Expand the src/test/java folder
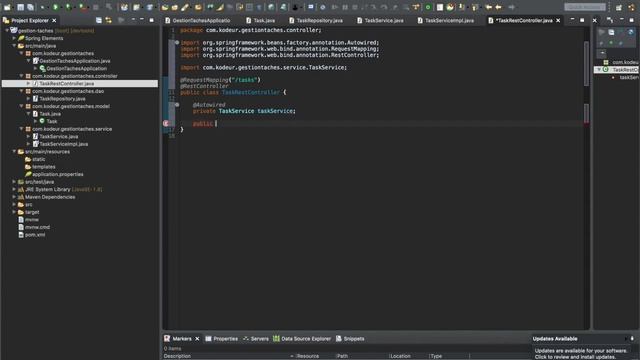 (x=14, y=182)
